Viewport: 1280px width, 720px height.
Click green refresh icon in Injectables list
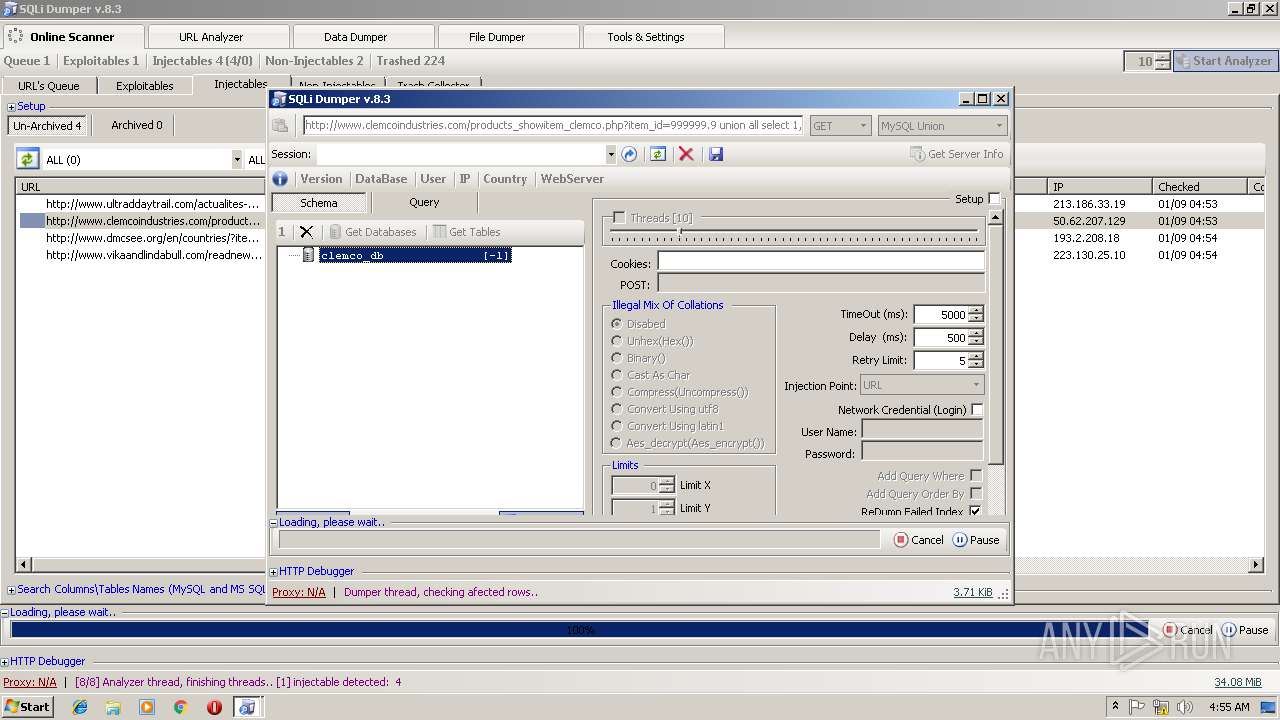(27, 159)
